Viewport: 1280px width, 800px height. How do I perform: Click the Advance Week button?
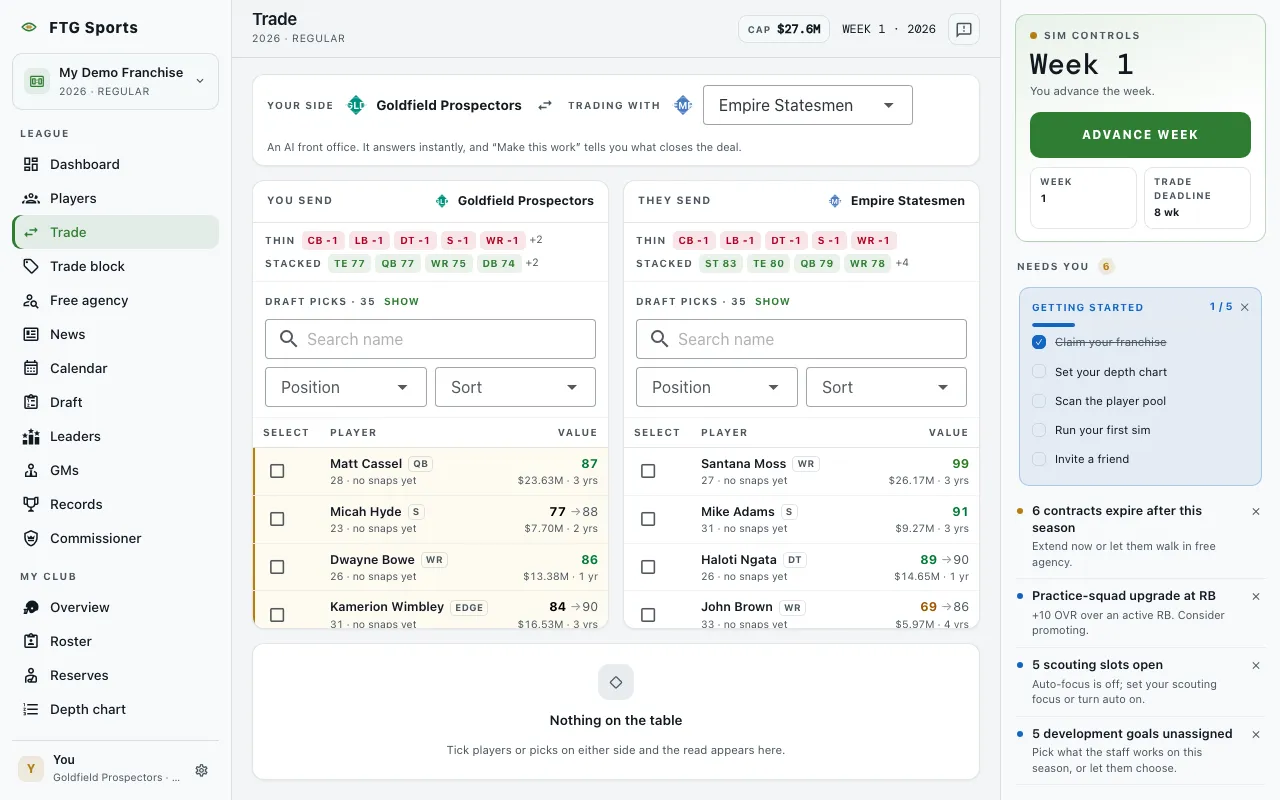pyautogui.click(x=1140, y=135)
